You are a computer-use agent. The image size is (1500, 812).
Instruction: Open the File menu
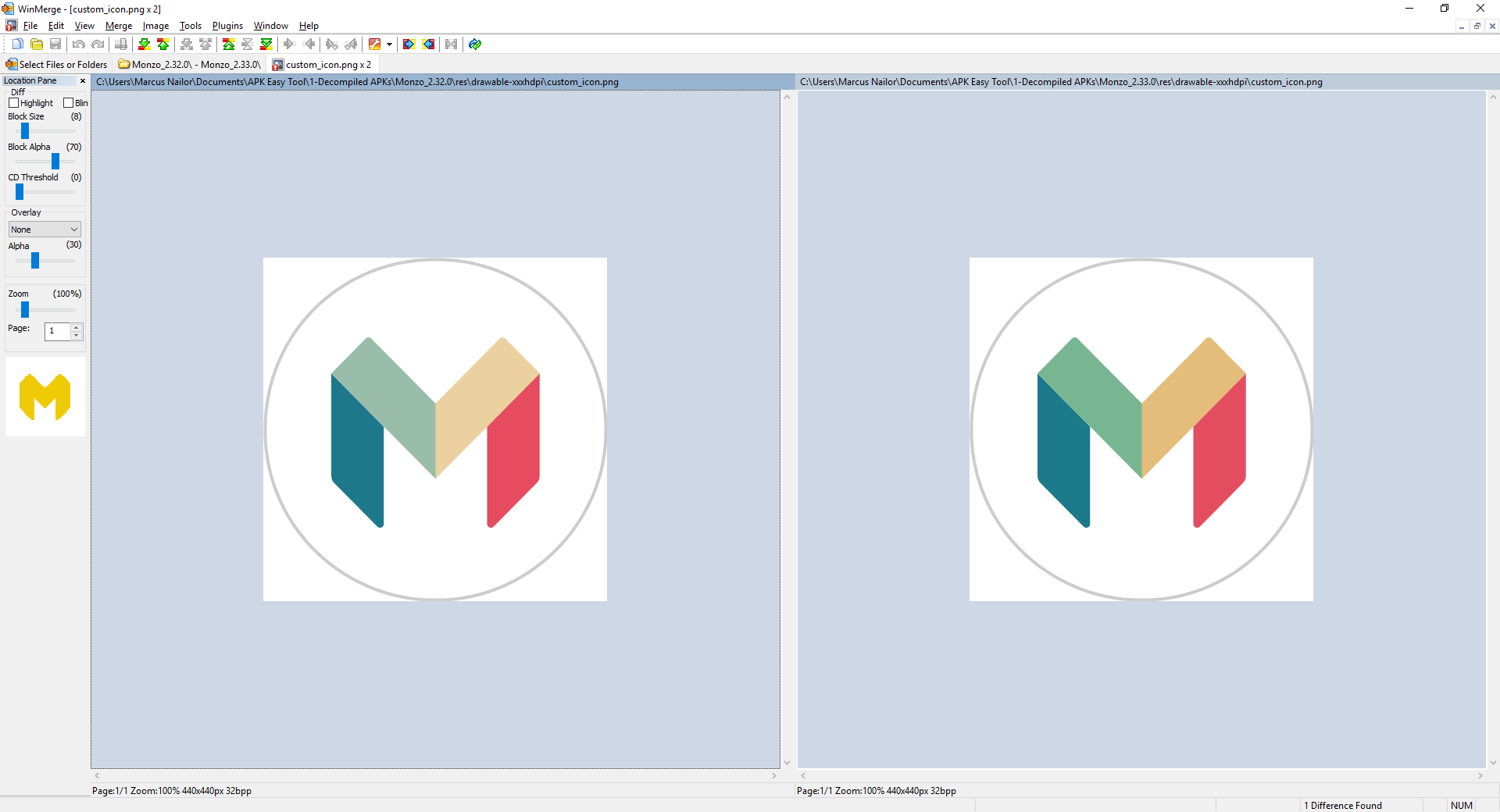click(x=30, y=26)
